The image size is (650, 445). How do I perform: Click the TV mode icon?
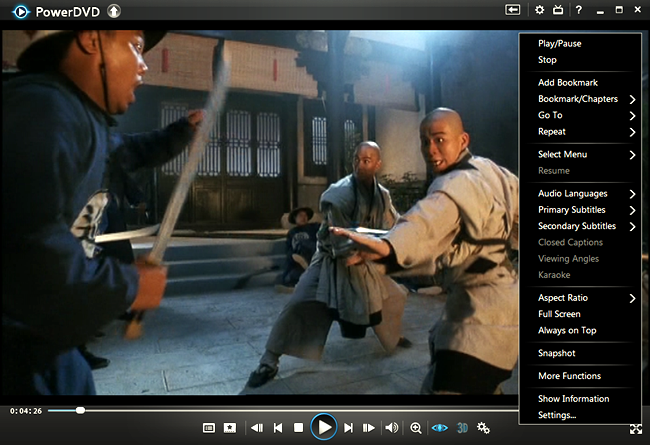click(x=558, y=10)
